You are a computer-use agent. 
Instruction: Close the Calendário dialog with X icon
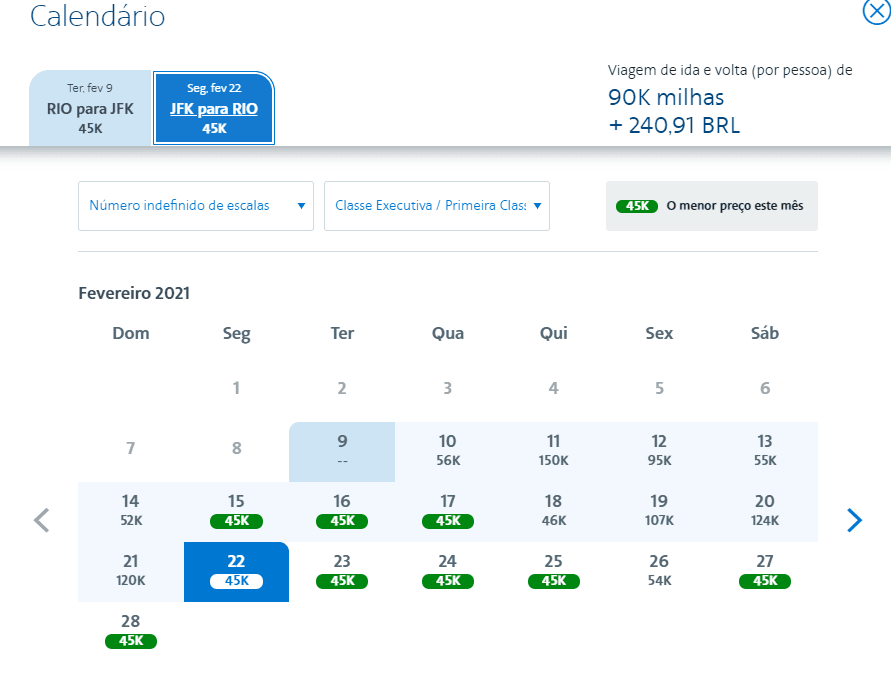click(876, 12)
